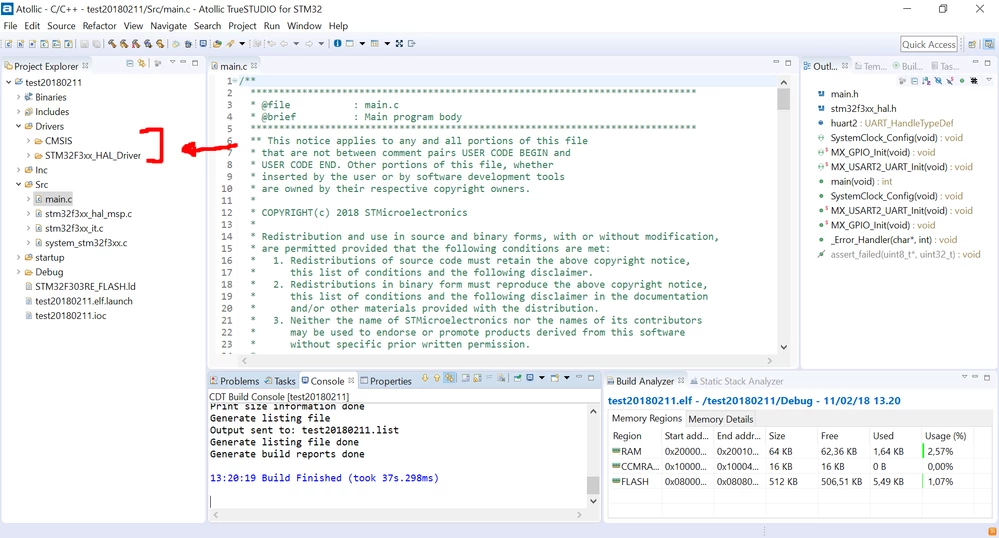Toggle Hide Fields in Outline
This screenshot has width=999, height=538.
pyautogui.click(x=938, y=81)
